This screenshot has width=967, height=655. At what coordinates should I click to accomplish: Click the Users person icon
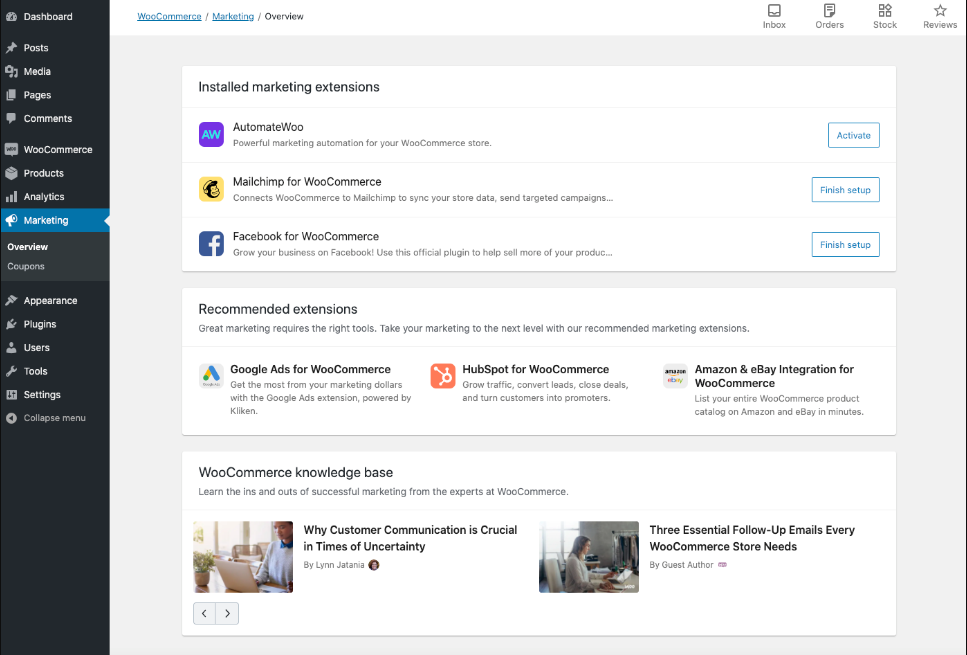[11, 347]
